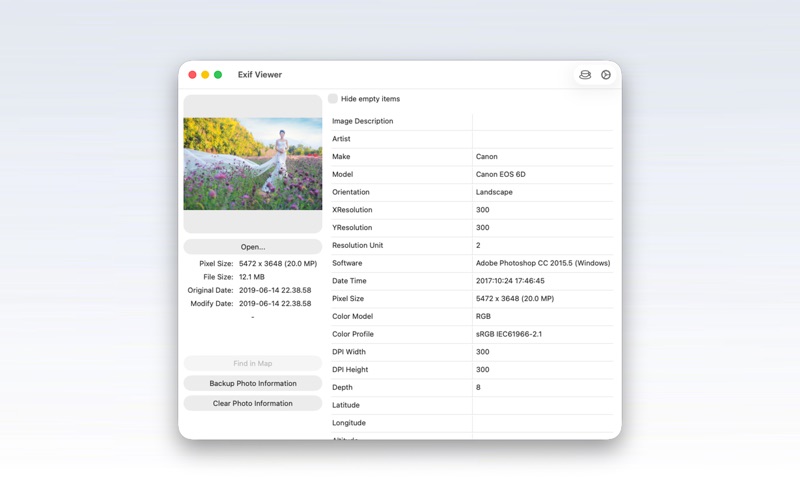The width and height of the screenshot is (800, 500).
Task: Click the circular play arrow toolbar icon
Action: click(606, 75)
